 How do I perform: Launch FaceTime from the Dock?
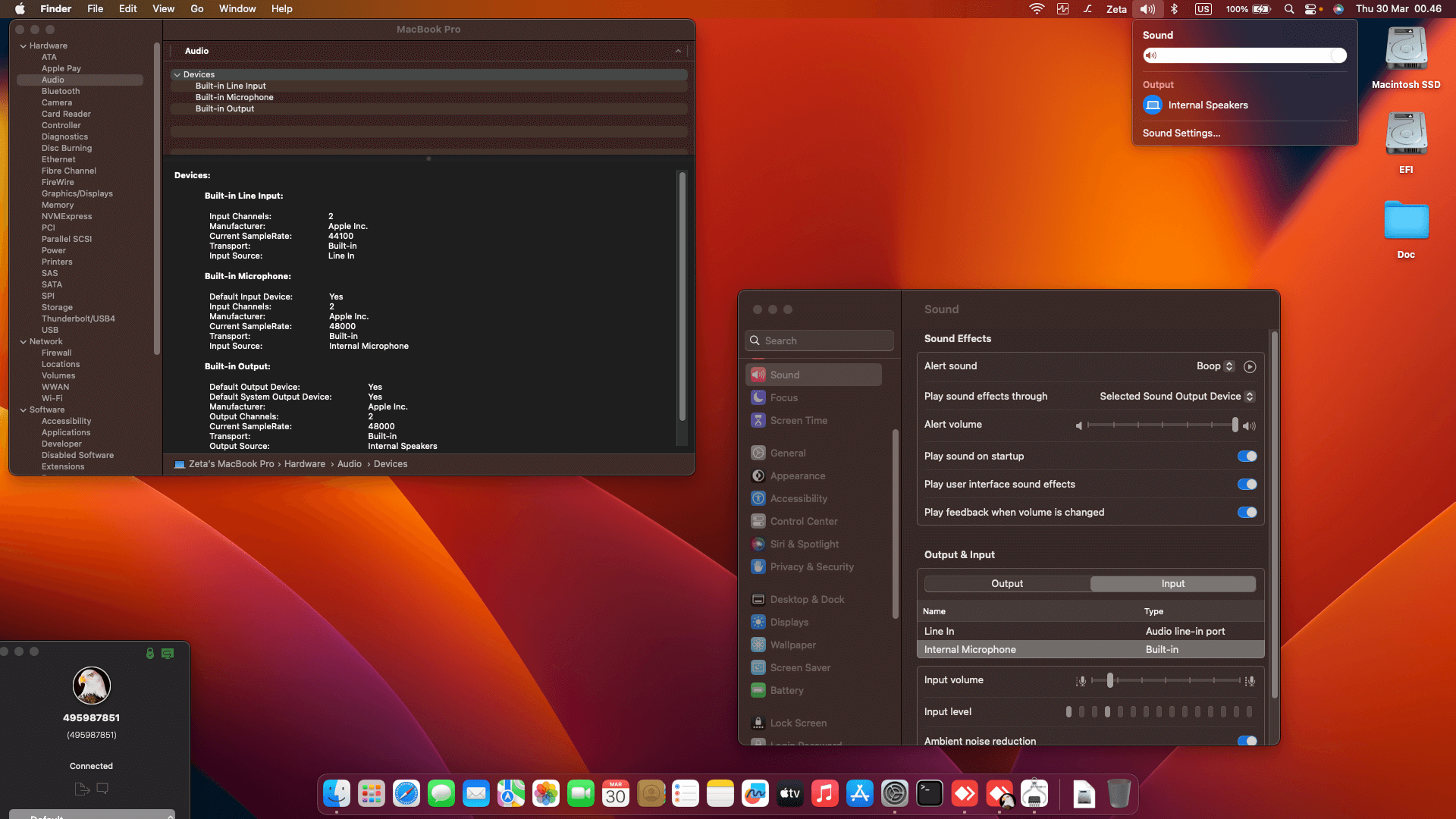(581, 793)
